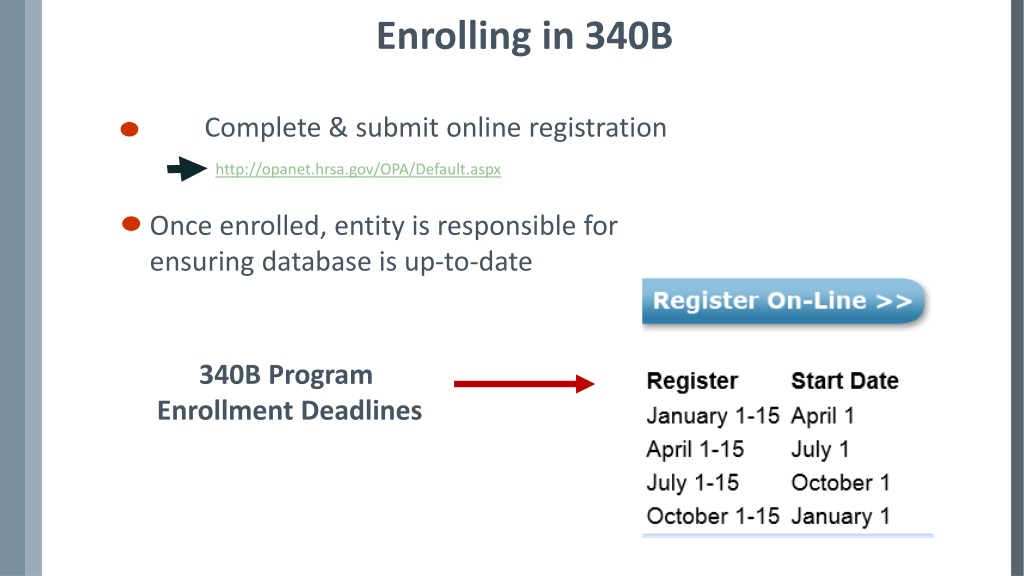Select the April 1-15 register entry
1024x576 pixels.
click(x=696, y=449)
